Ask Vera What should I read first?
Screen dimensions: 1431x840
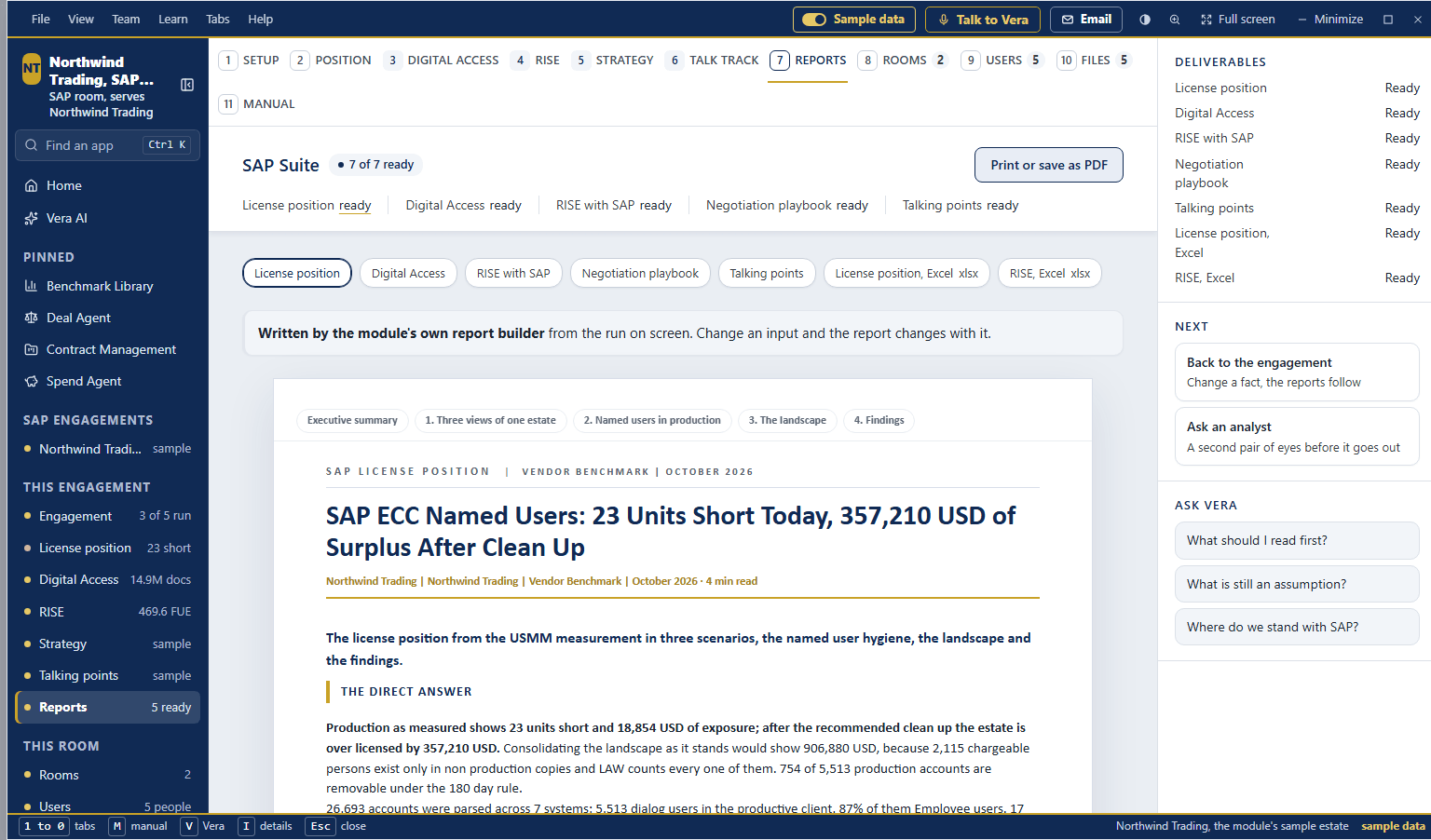pyautogui.click(x=1297, y=540)
